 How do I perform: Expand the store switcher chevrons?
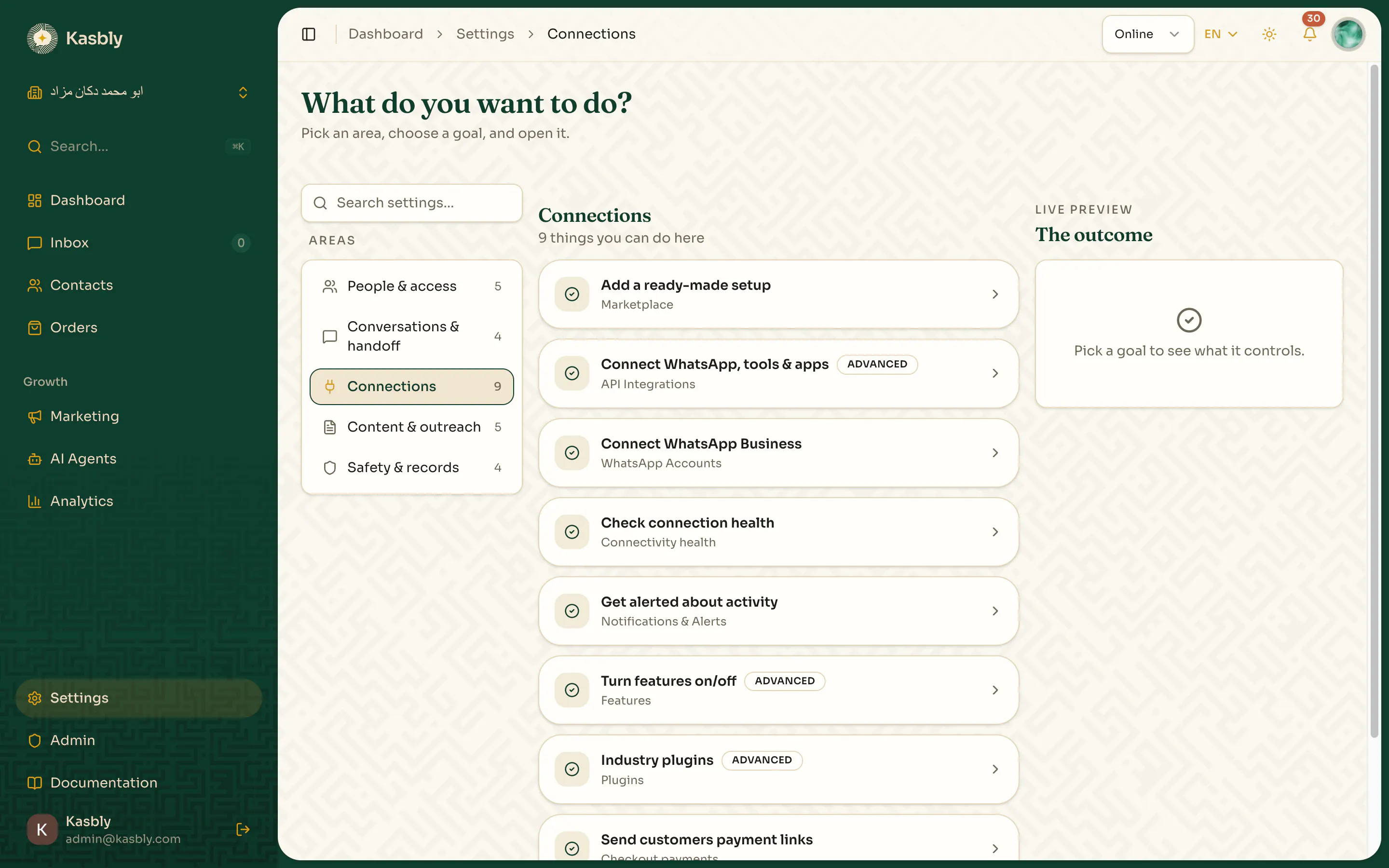(x=243, y=93)
